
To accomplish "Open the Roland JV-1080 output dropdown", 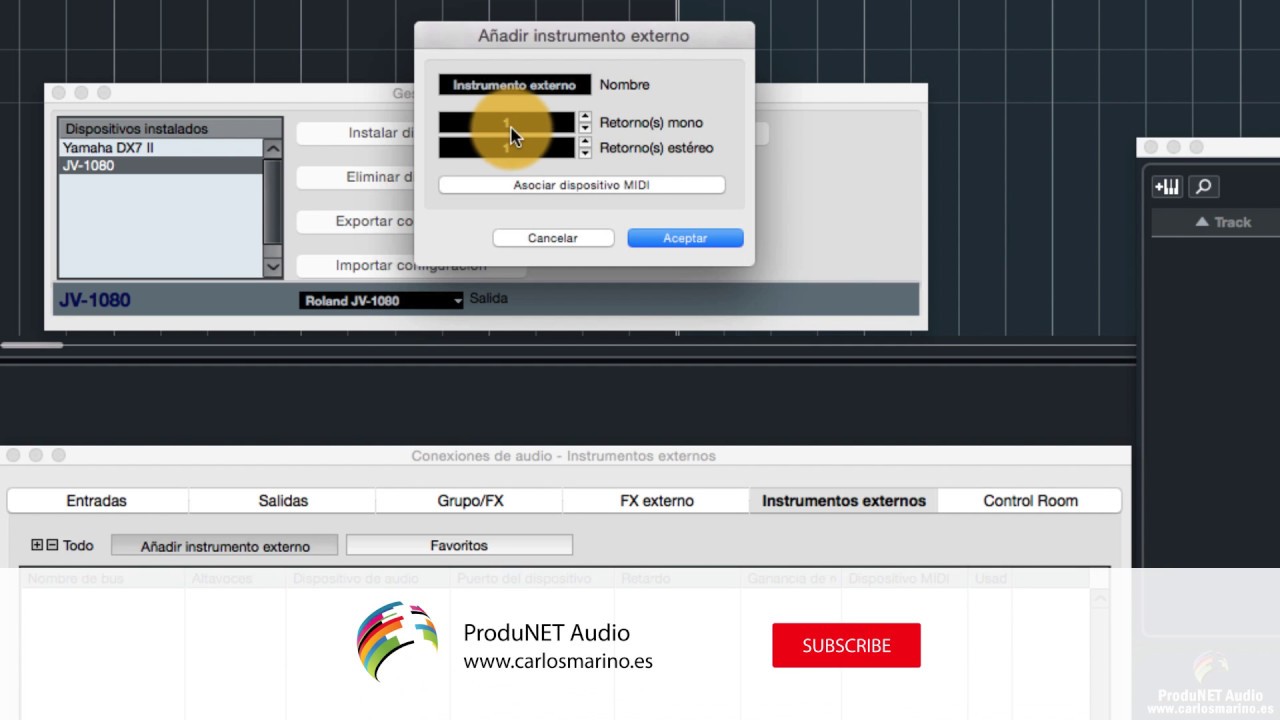I will [381, 300].
